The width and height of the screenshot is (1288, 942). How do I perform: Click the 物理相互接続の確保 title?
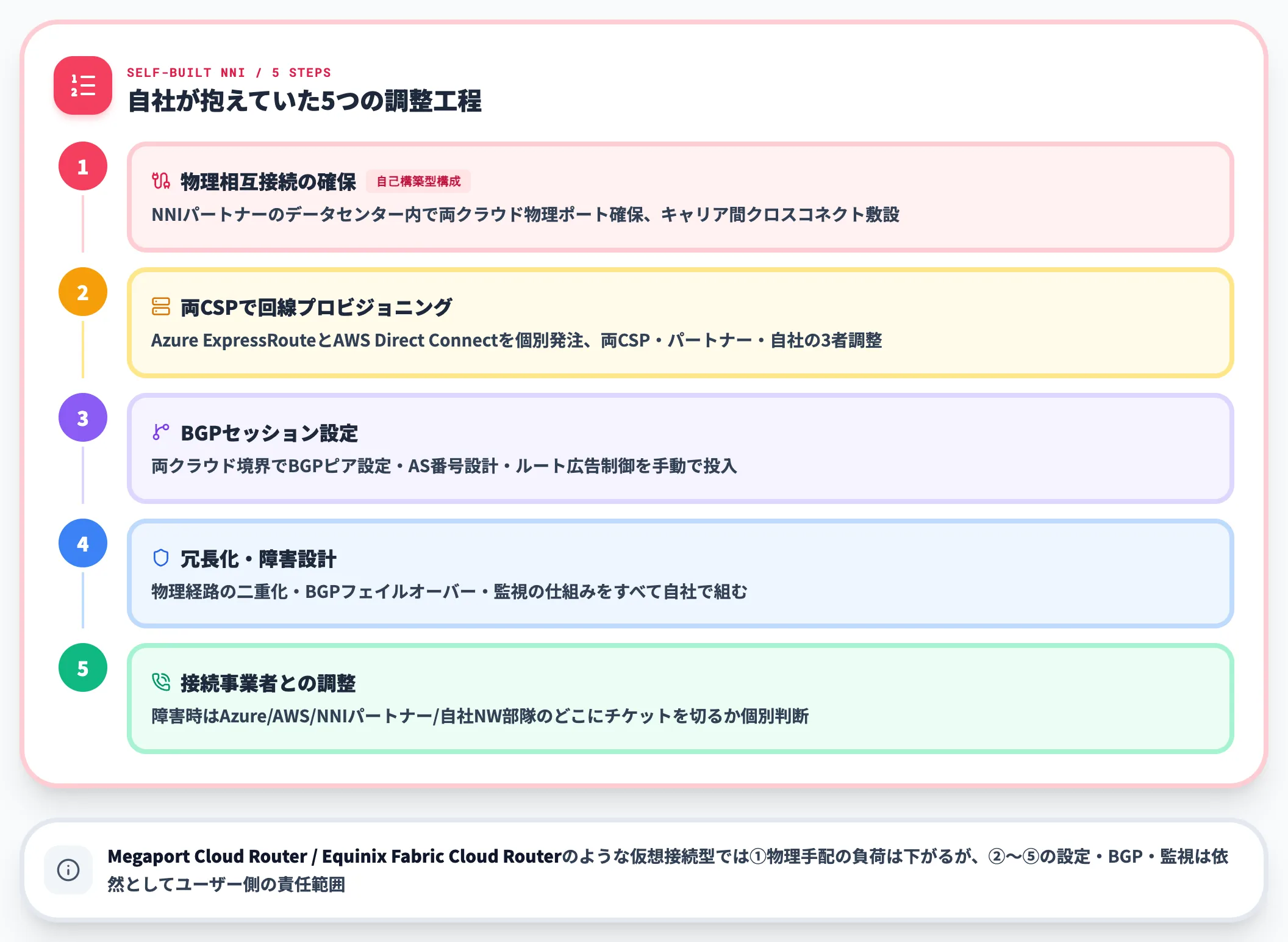(x=268, y=181)
